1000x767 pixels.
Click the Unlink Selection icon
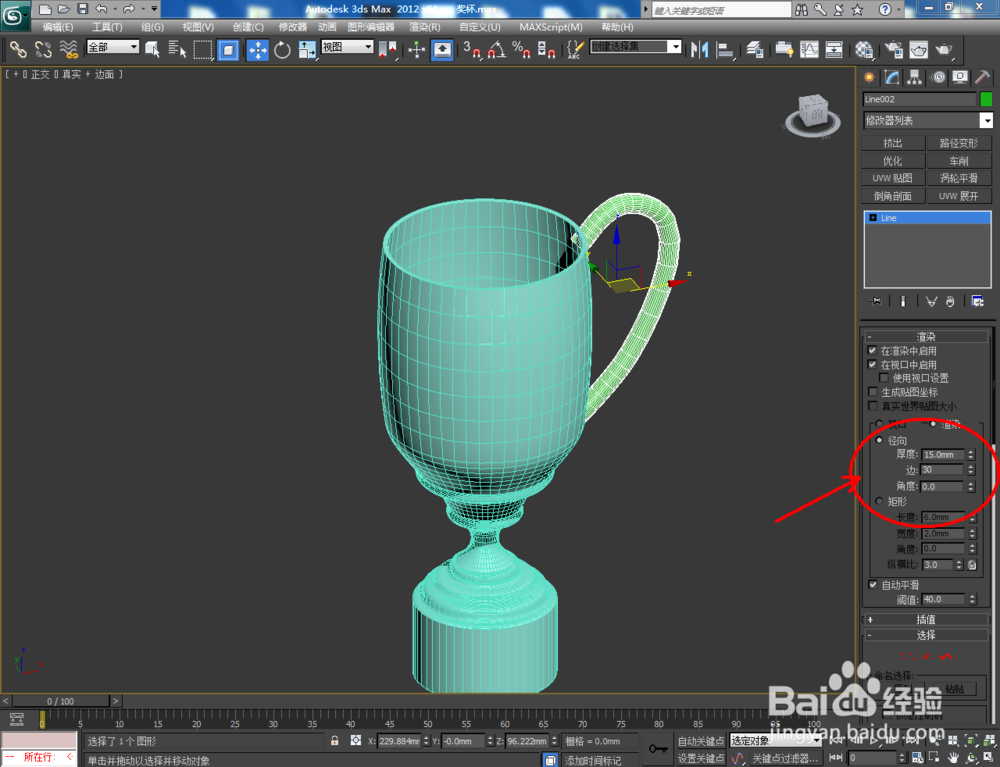tap(43, 49)
